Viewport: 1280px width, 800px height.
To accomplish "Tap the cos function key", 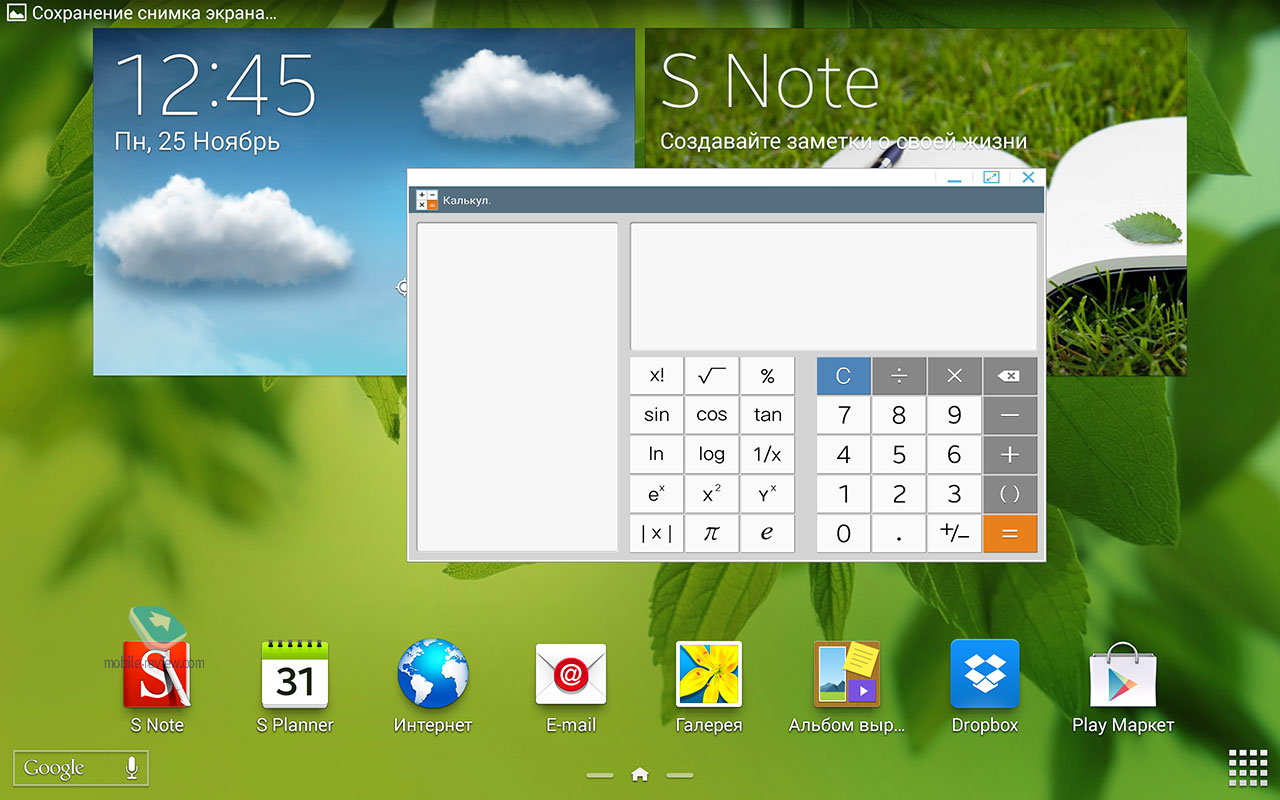I will [x=712, y=415].
